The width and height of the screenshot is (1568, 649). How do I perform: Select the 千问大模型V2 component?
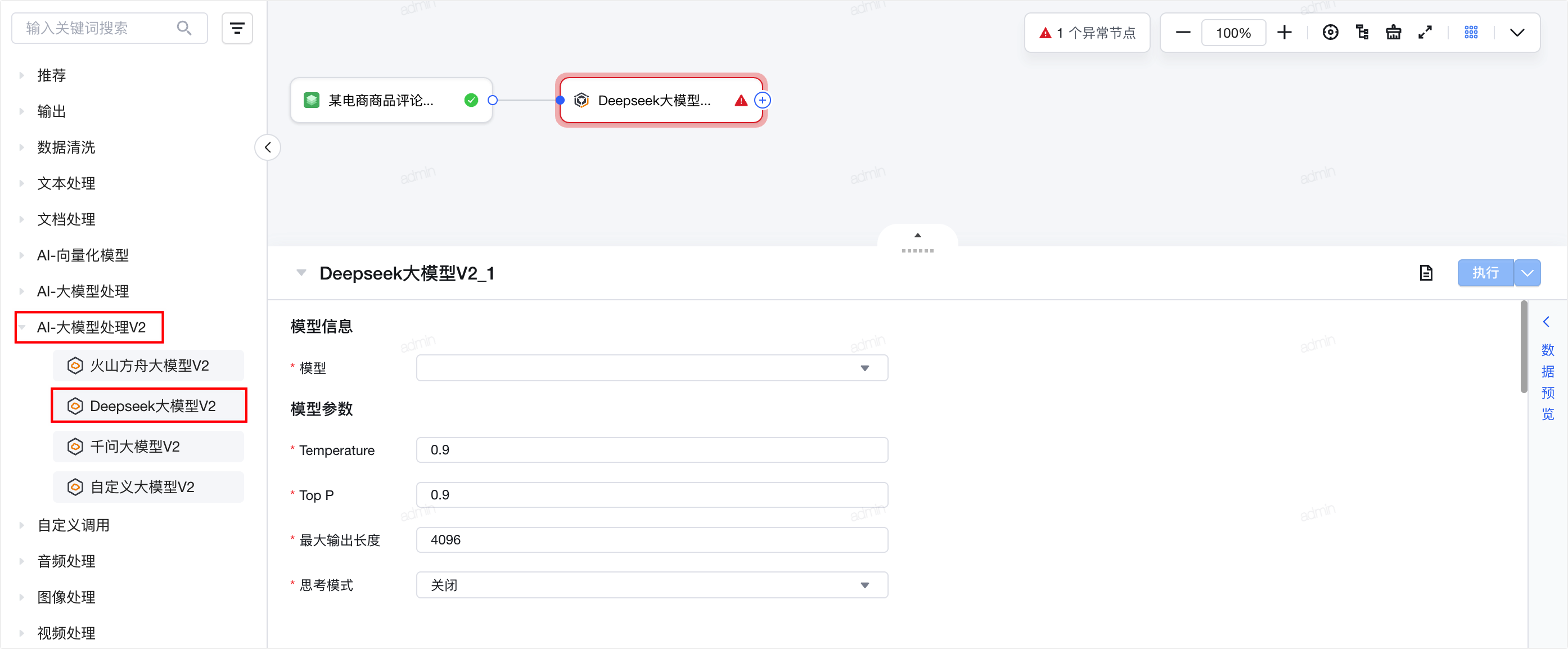tap(148, 447)
